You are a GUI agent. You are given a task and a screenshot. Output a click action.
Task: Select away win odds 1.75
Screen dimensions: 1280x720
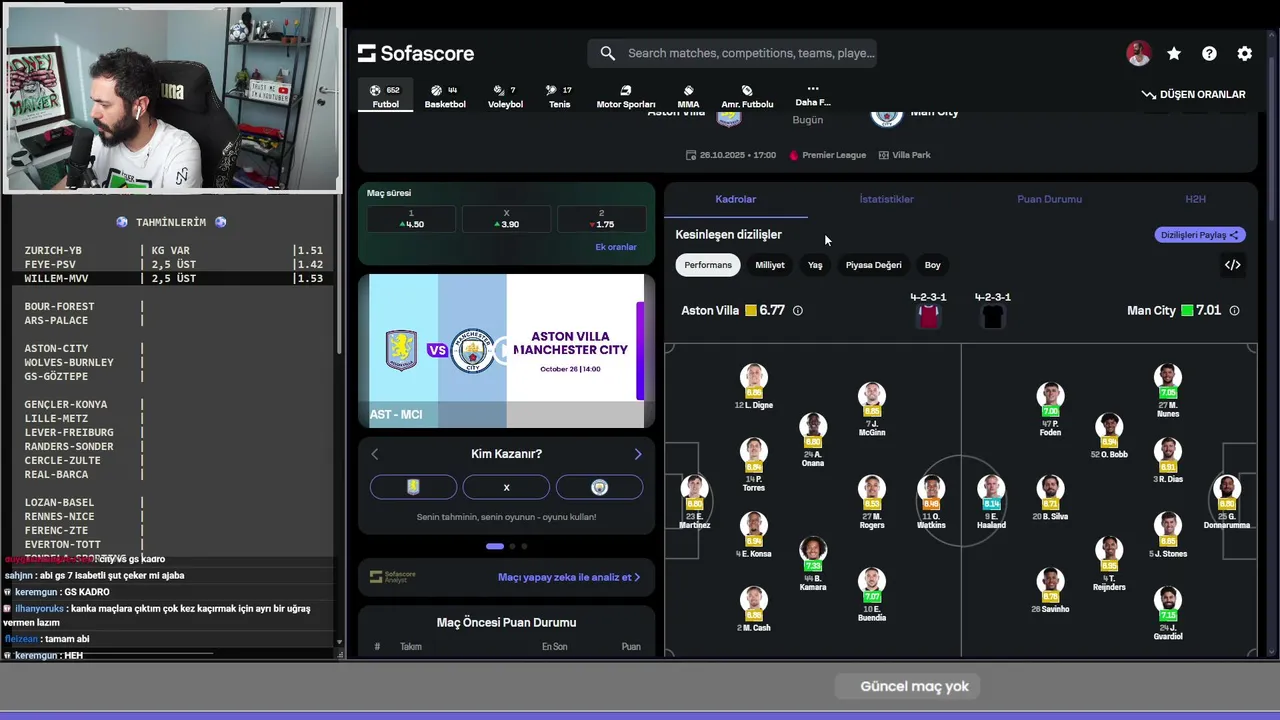(x=601, y=219)
